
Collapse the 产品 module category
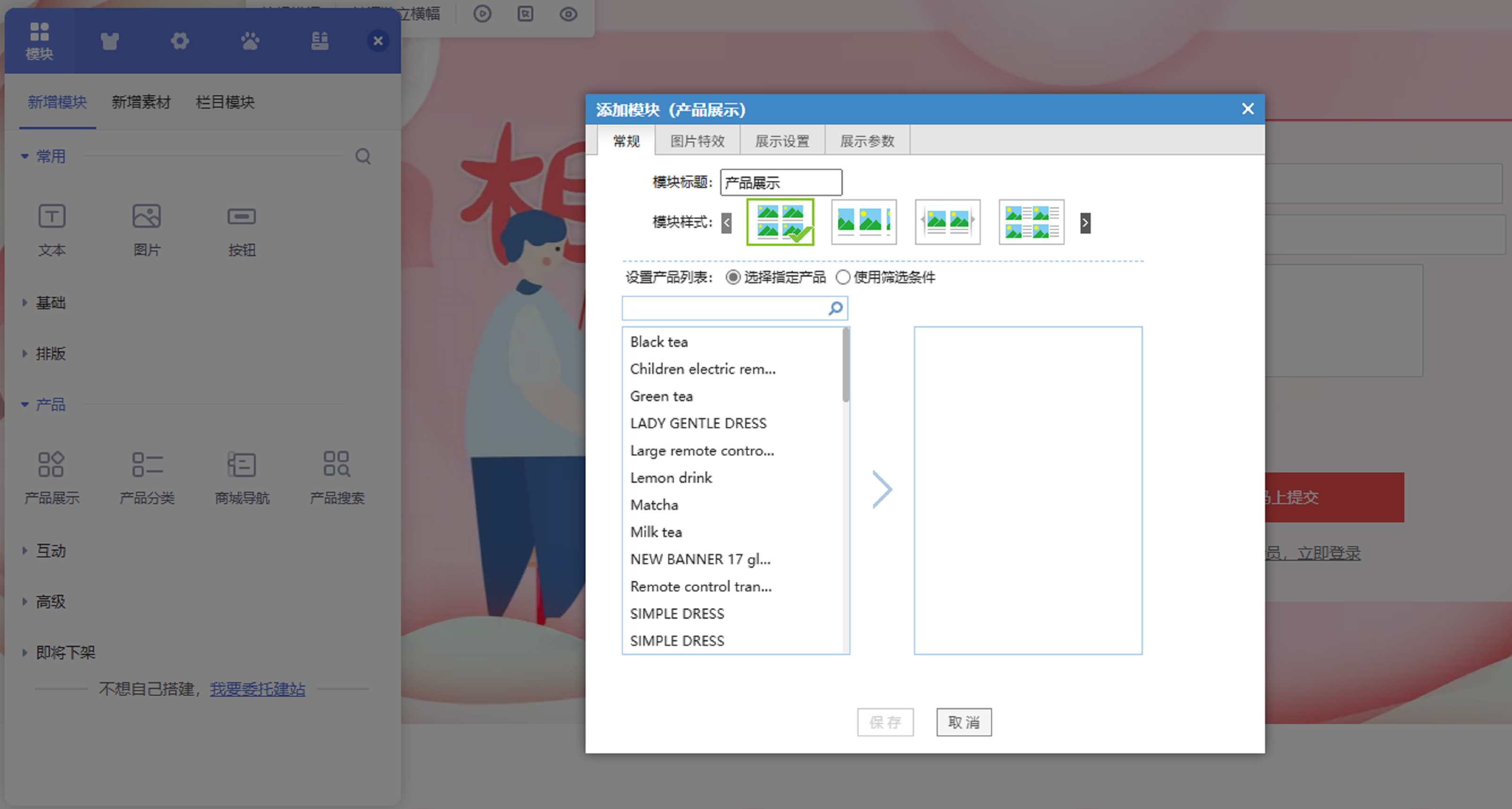[50, 404]
